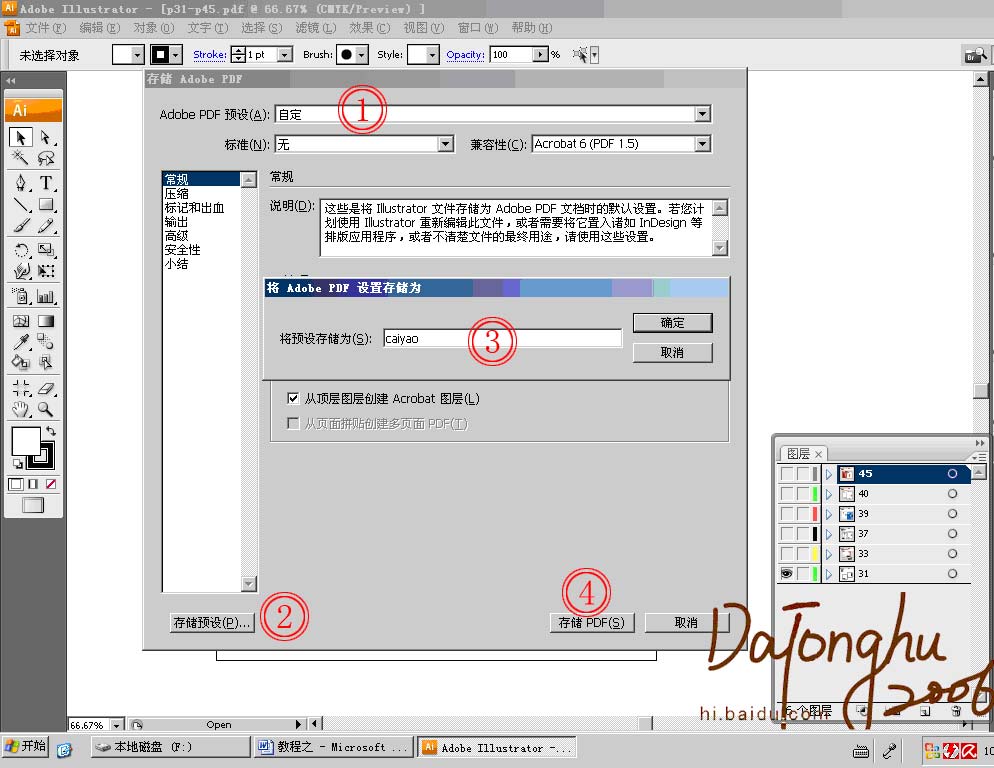Select the Selection (black arrow) tool
Screen dimensions: 994x768
point(21,137)
